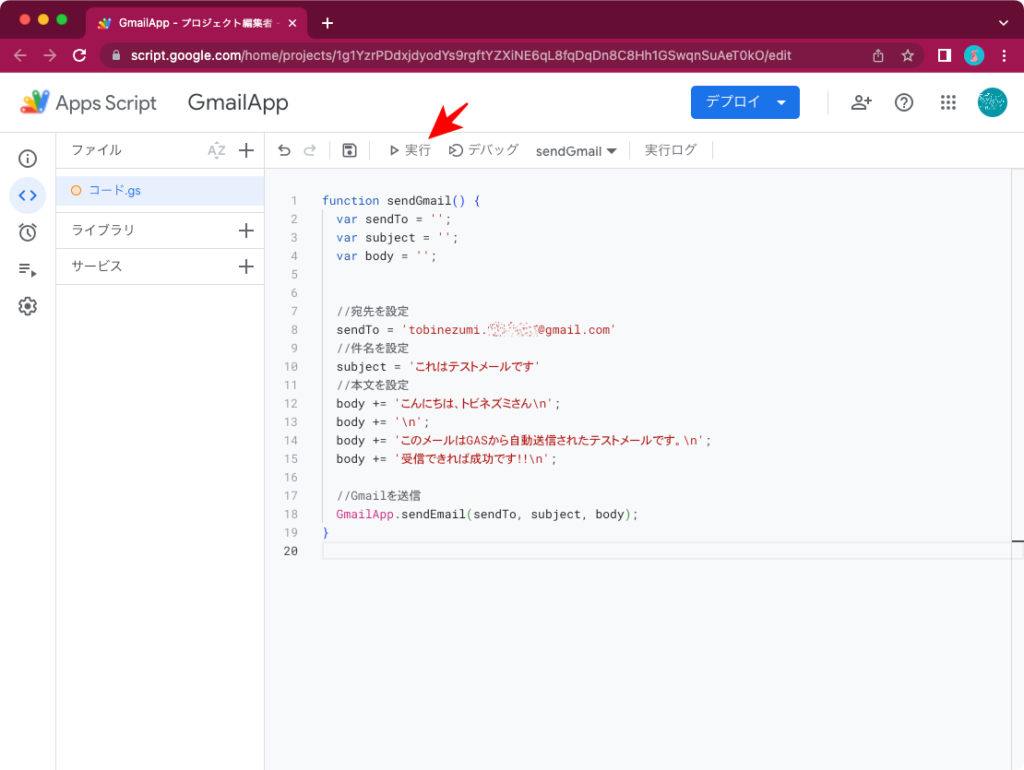Open the sendGmail function selector
This screenshot has width=1024, height=770.
(x=576, y=152)
